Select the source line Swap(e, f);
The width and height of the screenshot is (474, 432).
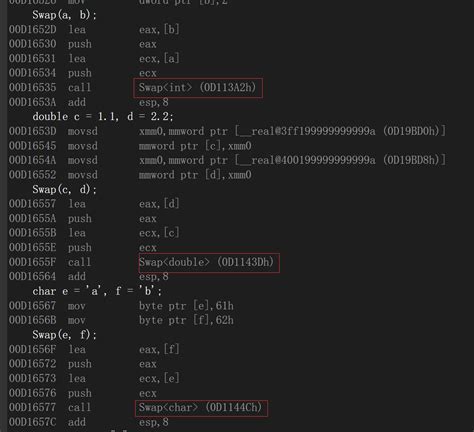64,335
